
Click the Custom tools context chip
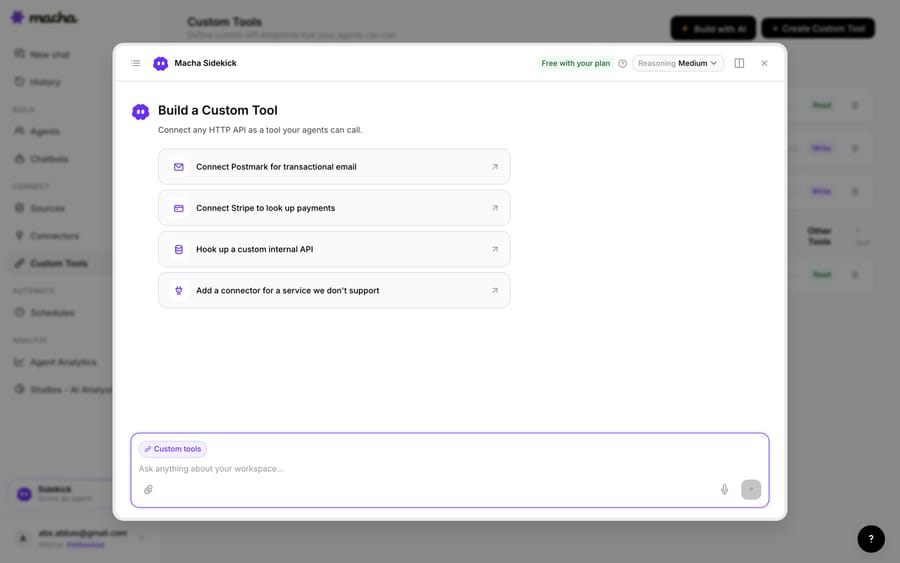coord(173,449)
